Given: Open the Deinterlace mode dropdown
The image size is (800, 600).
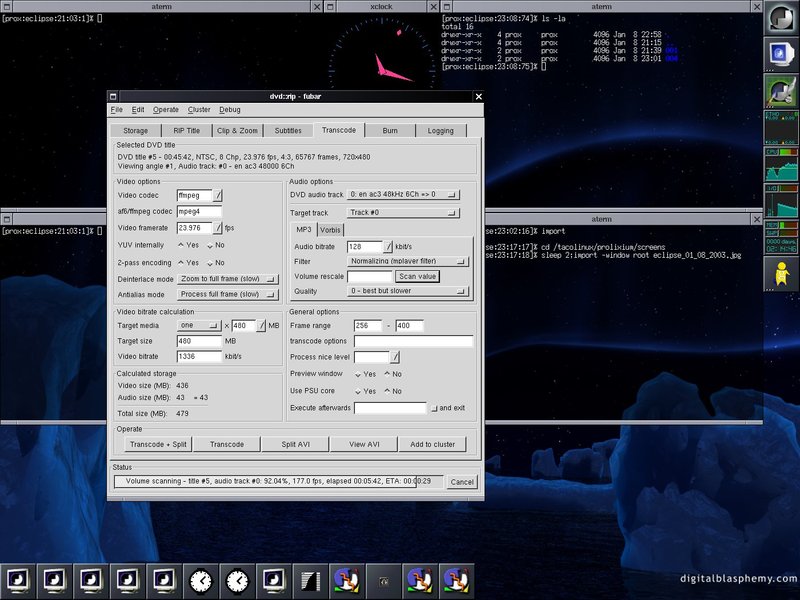Looking at the screenshot, I should [228, 279].
